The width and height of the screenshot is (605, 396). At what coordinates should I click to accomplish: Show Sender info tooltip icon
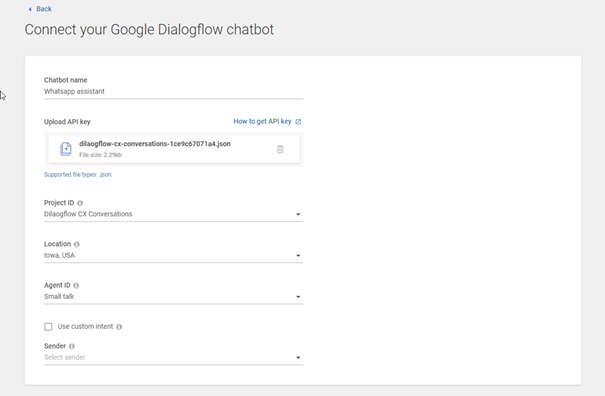pyautogui.click(x=72, y=347)
